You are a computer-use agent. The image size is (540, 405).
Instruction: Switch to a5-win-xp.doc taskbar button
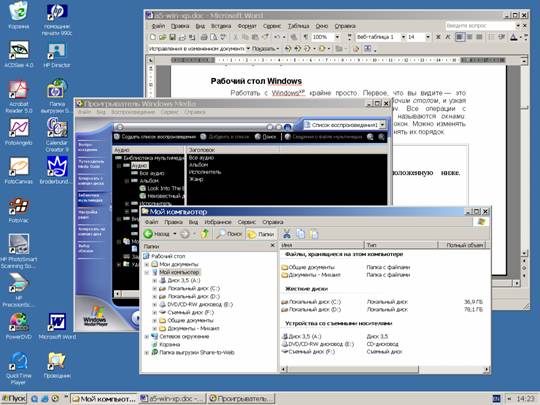pyautogui.click(x=173, y=399)
